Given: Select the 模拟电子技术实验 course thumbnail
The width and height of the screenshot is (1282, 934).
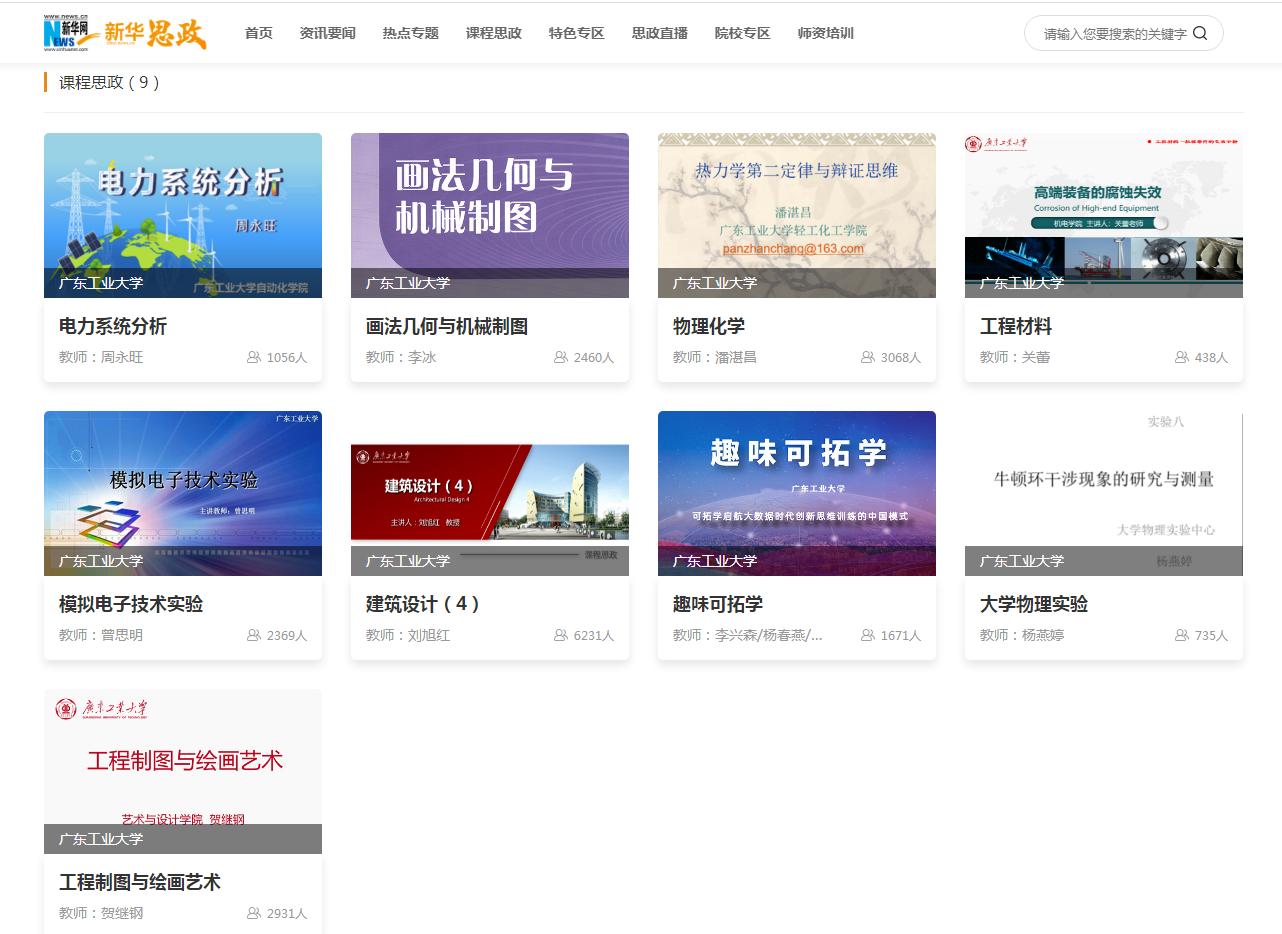Looking at the screenshot, I should click(x=183, y=493).
